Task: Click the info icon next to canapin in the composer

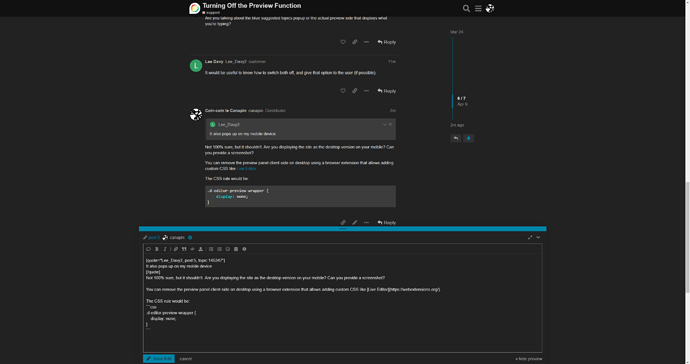Action: [190, 238]
